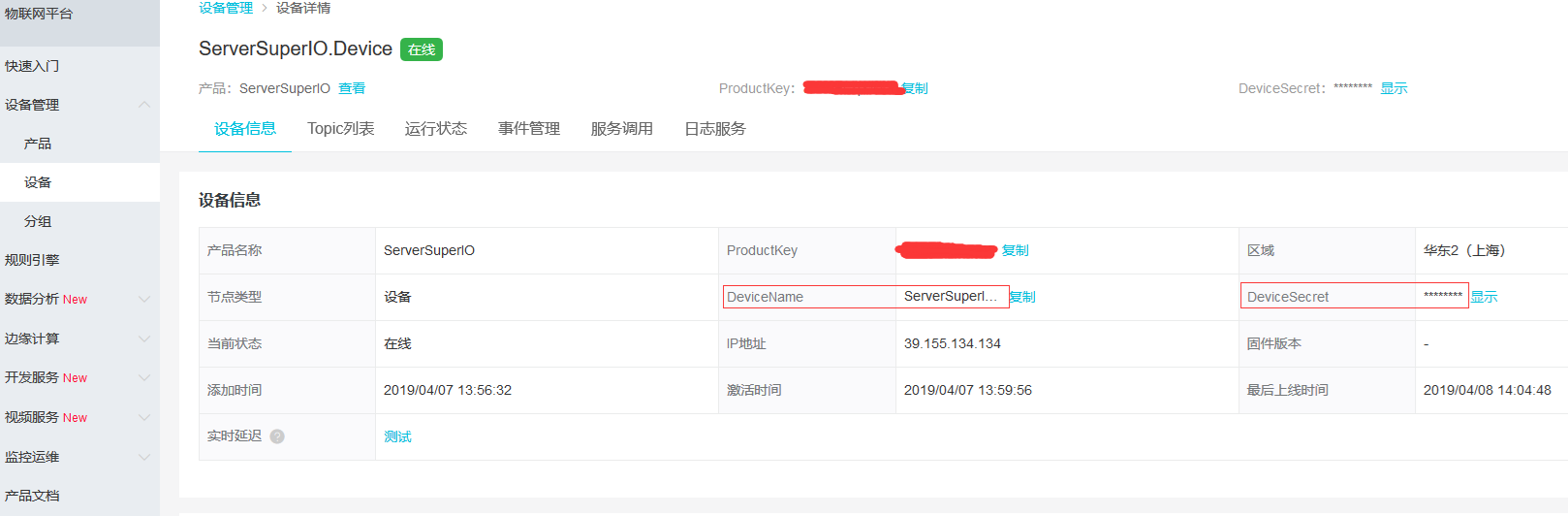
Task: Open the 日志服务 tab
Action: click(714, 129)
